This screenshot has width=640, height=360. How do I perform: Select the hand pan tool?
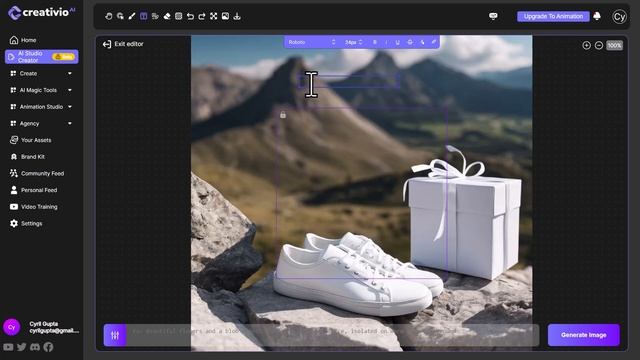coord(109,16)
